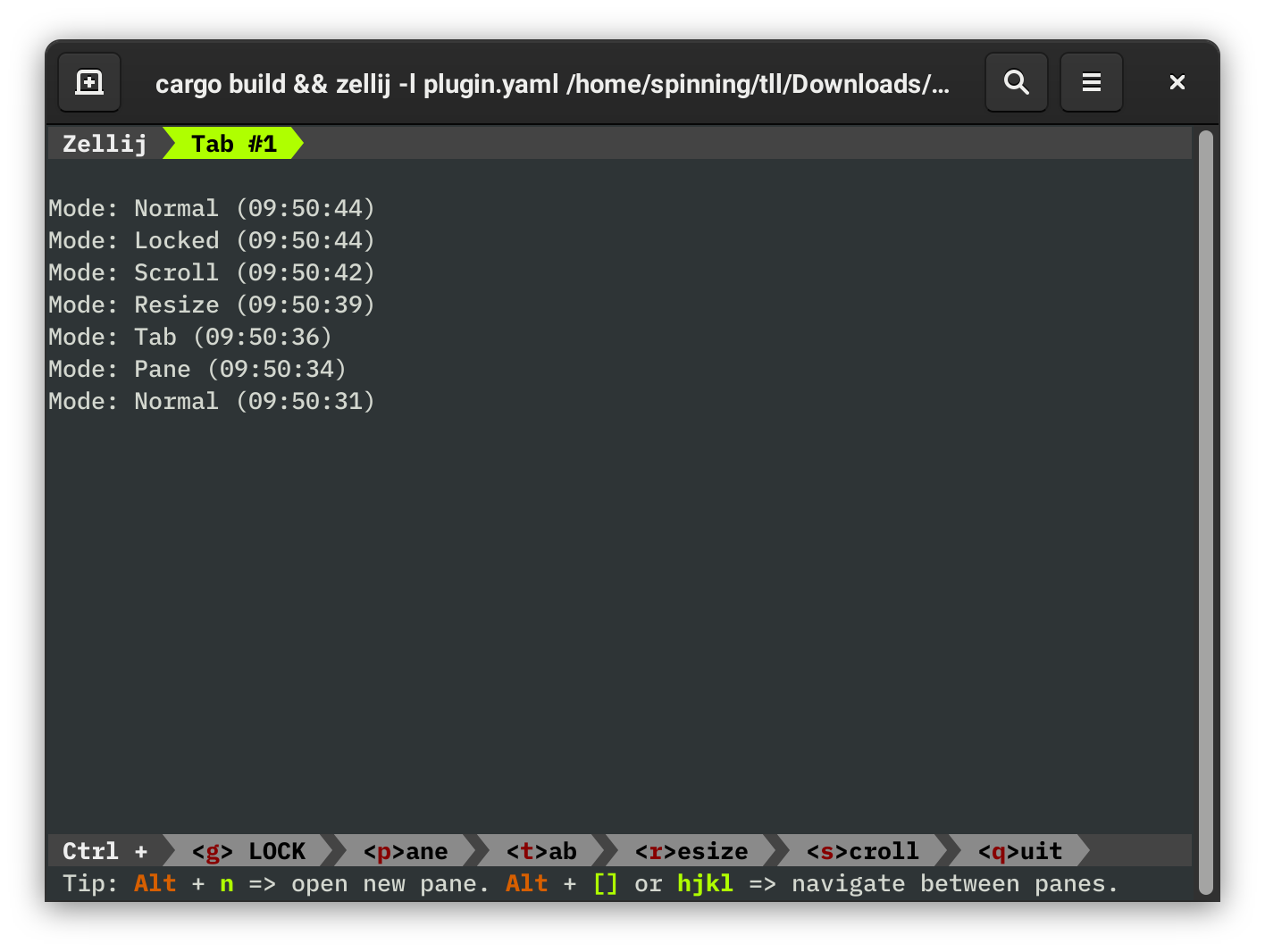Click the terminal vertical scrollbar

[1206, 512]
